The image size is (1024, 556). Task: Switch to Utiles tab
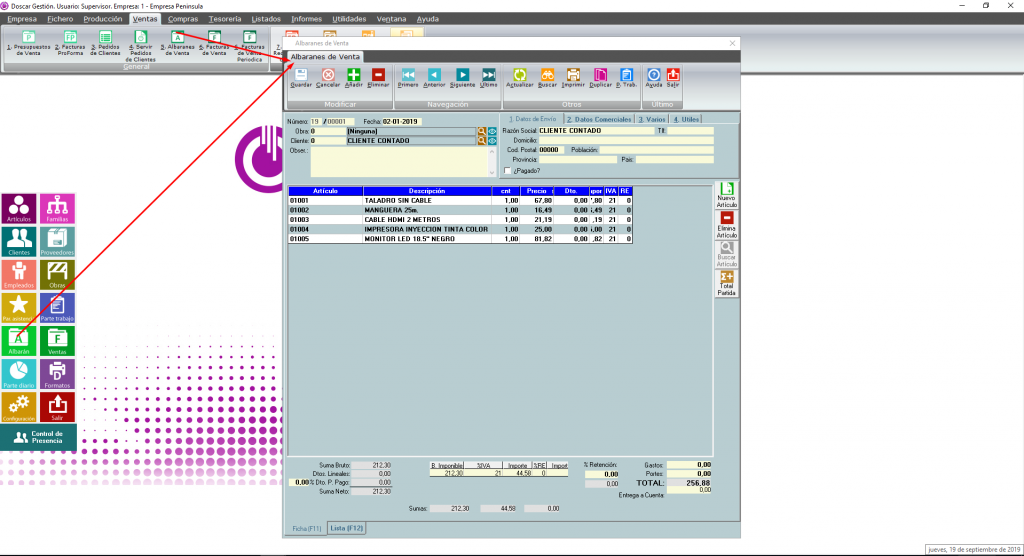(x=686, y=120)
